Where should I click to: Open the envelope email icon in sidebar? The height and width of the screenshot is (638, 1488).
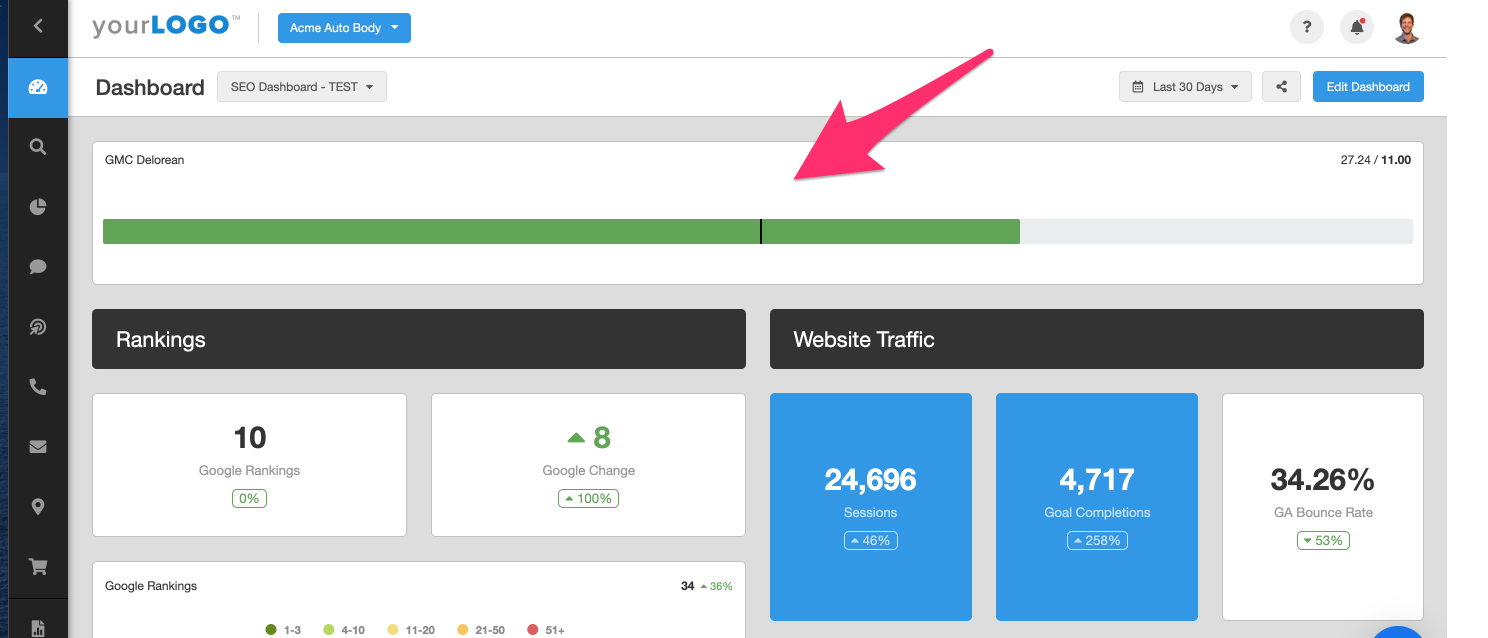(38, 447)
